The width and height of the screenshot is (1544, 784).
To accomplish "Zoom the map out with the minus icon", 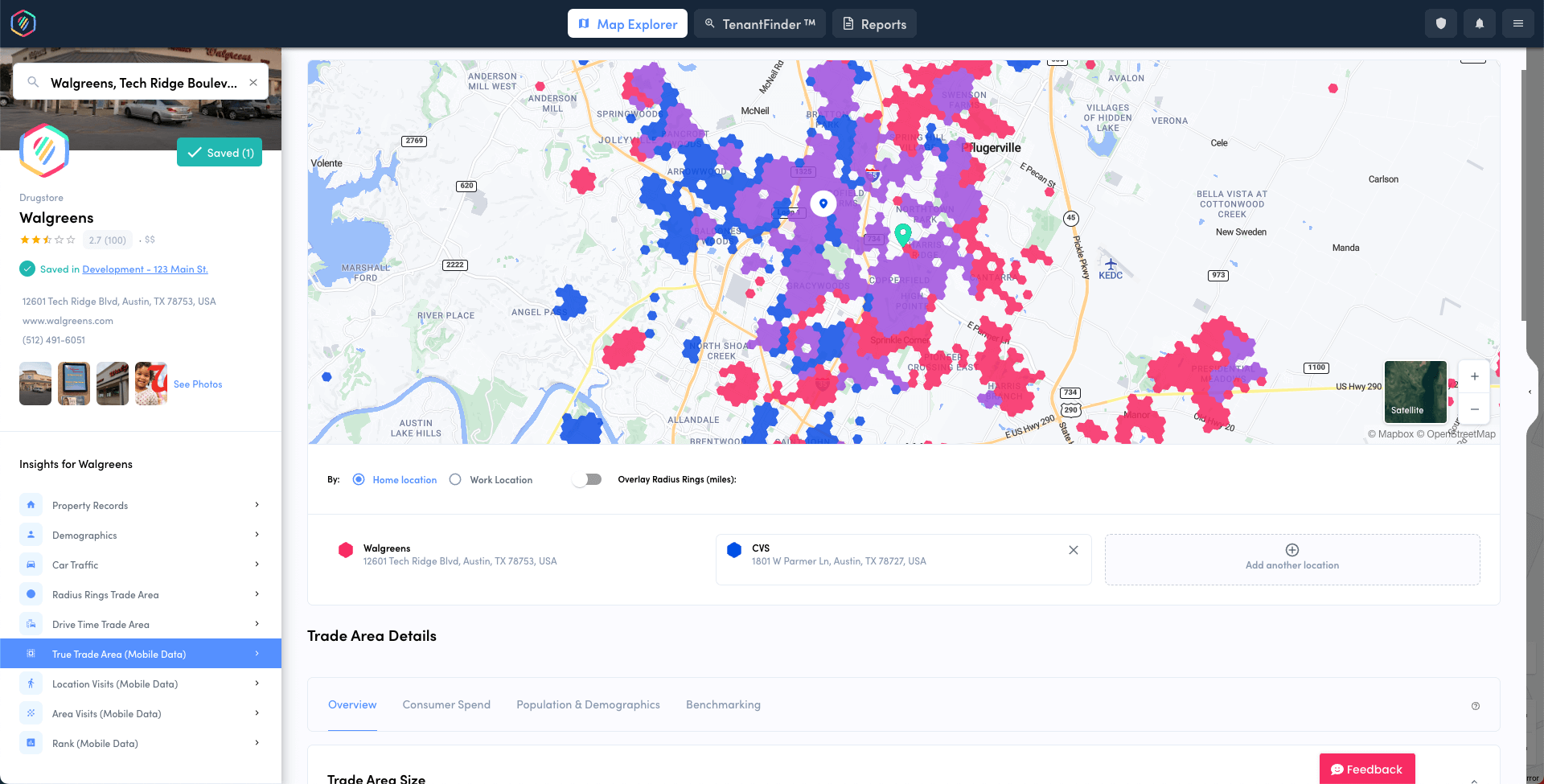I will click(1474, 409).
